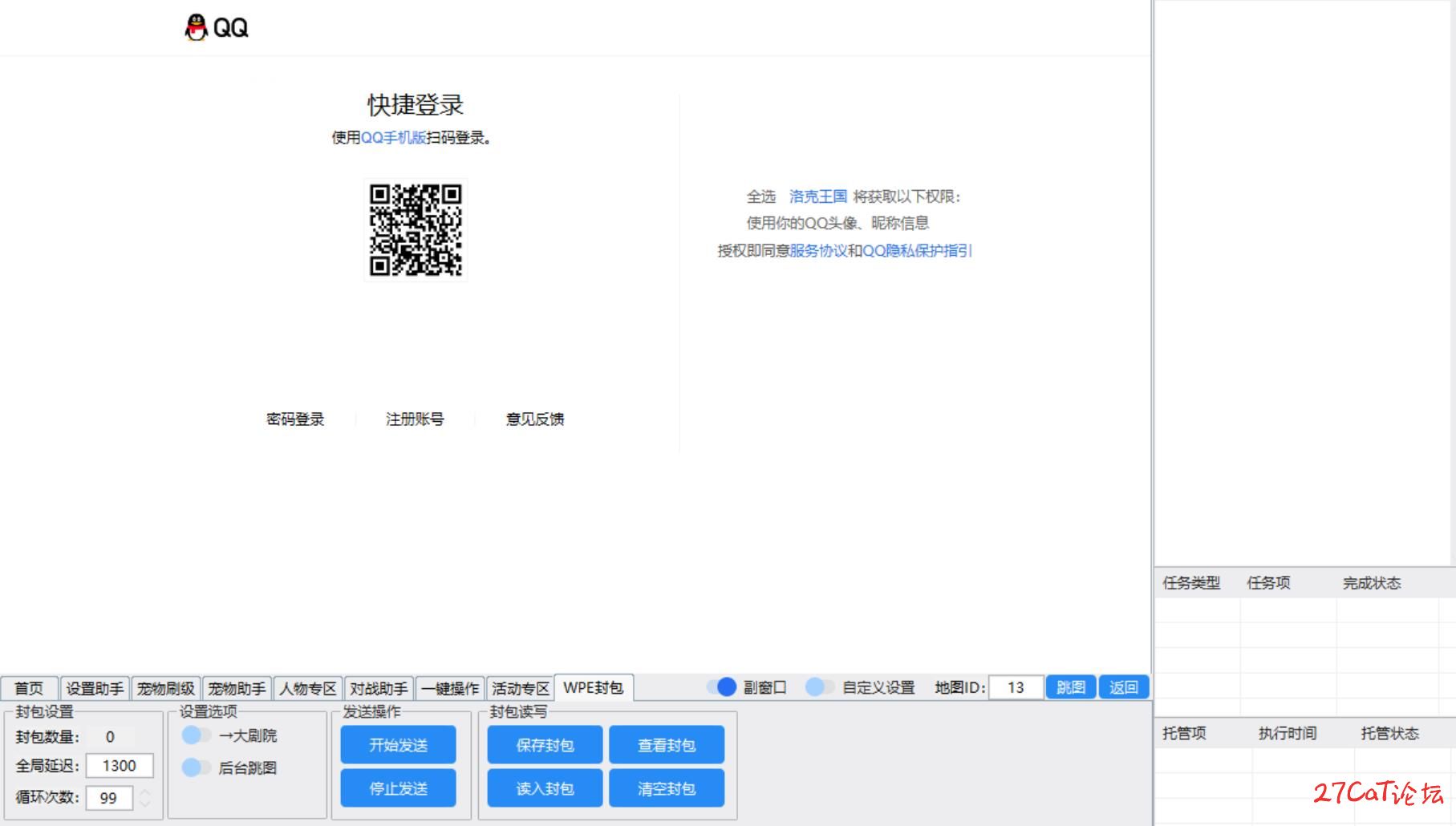Enable the 自定义设置 toggle
Image resolution: width=1456 pixels, height=826 pixels.
[x=820, y=687]
